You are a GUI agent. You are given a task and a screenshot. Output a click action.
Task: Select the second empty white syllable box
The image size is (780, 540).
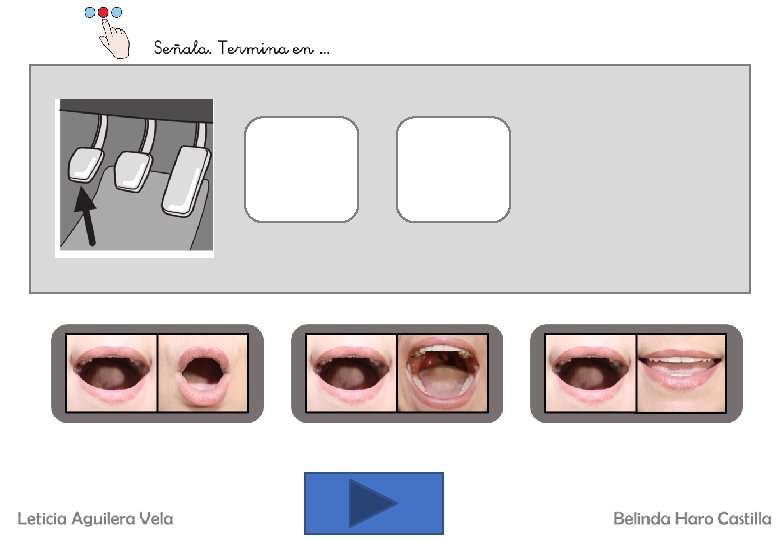454,170
